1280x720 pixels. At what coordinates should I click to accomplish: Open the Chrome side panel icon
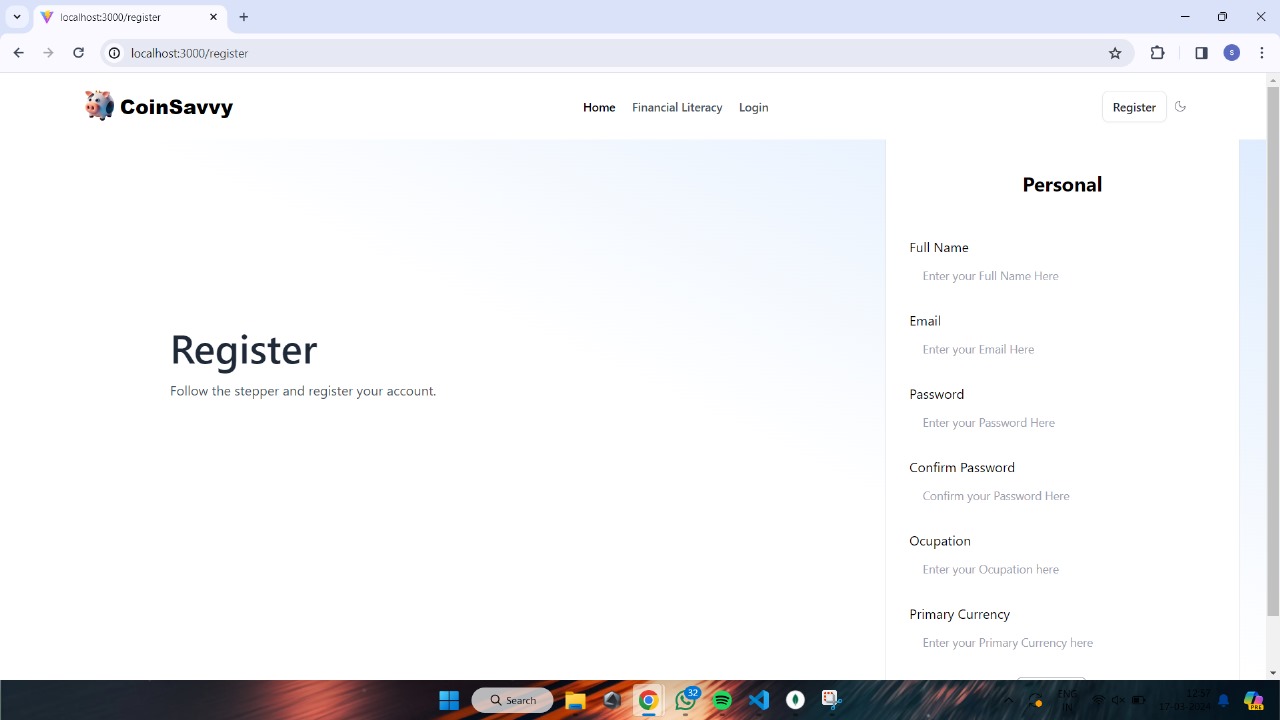(x=1201, y=53)
